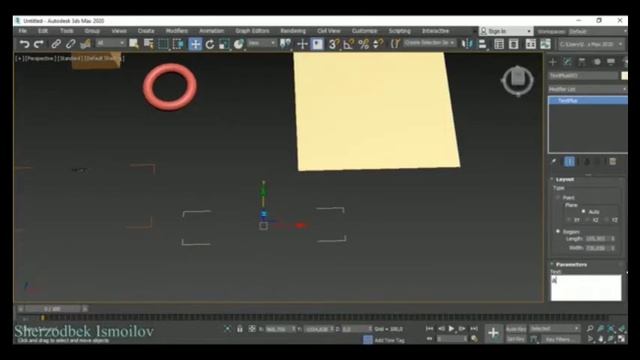Select the Unlink Selection tool
Image resolution: width=640 pixels, height=360 pixels.
(x=71, y=44)
